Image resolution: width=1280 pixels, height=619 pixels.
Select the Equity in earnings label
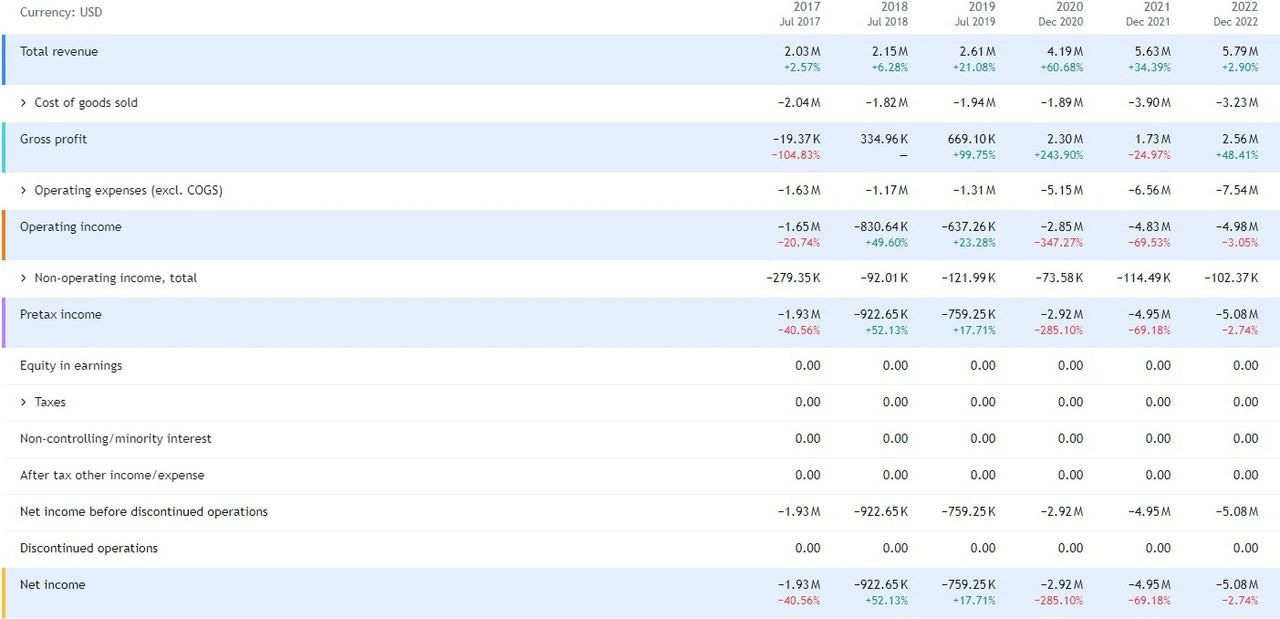[71, 366]
